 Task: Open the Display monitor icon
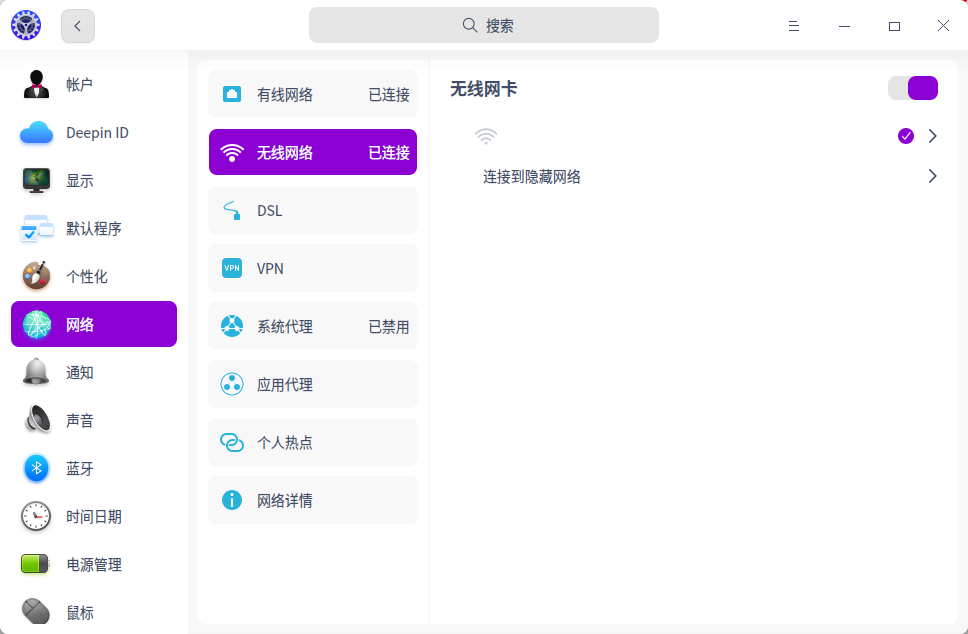(37, 181)
